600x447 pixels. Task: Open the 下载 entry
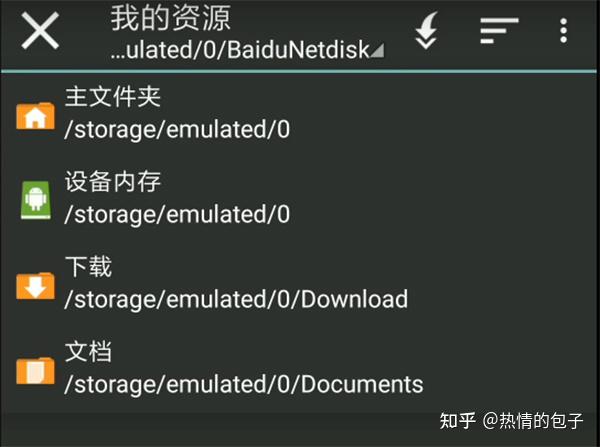300,283
